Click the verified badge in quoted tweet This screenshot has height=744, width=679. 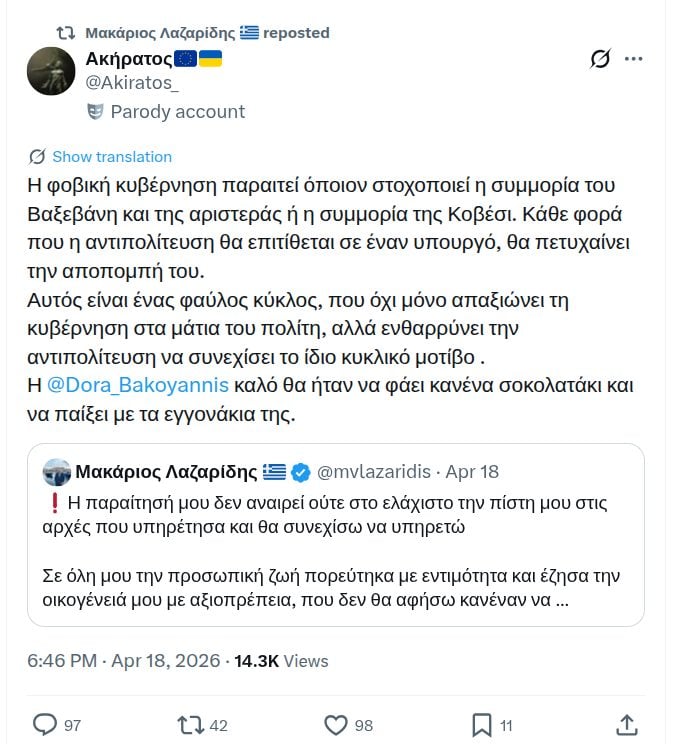point(303,471)
